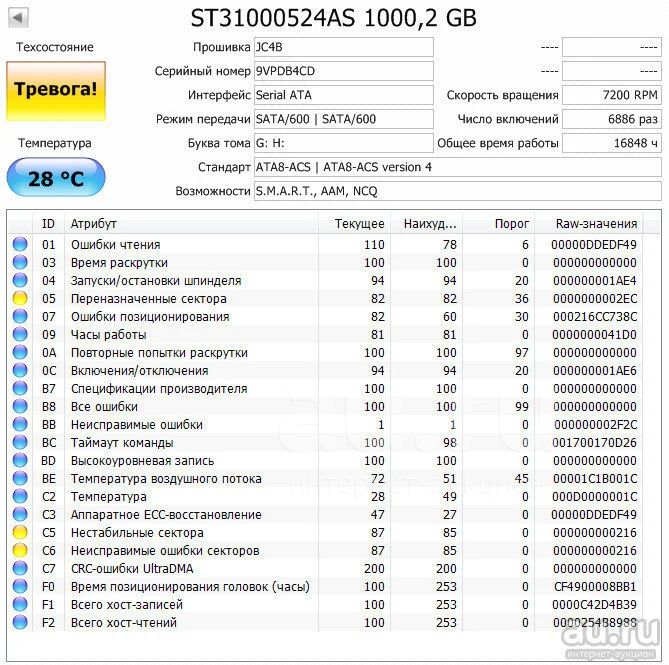
Task: Click status icon for Часы работы
Action: pos(20,334)
